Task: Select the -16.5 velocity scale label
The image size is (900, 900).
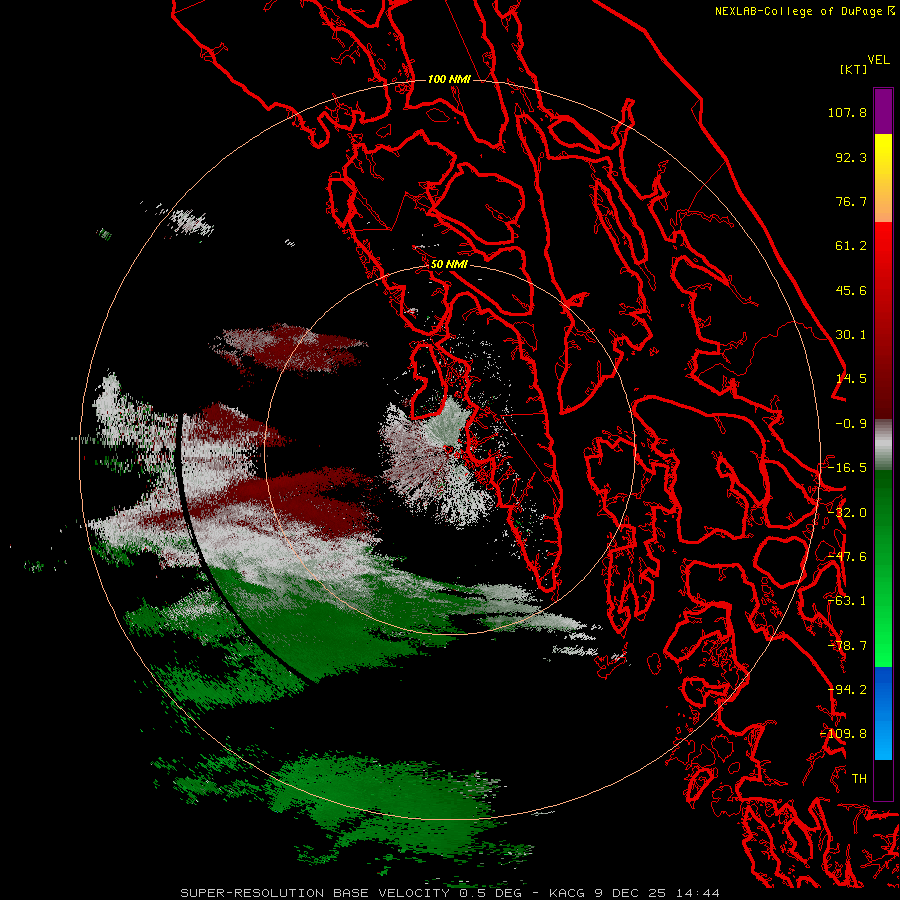Action: [847, 468]
